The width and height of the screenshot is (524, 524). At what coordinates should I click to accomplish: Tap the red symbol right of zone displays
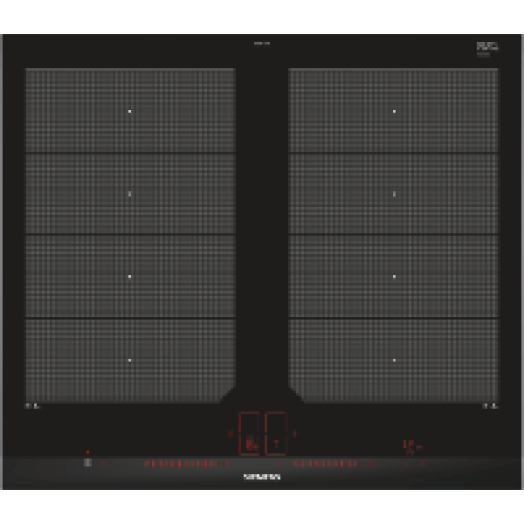click(294, 433)
